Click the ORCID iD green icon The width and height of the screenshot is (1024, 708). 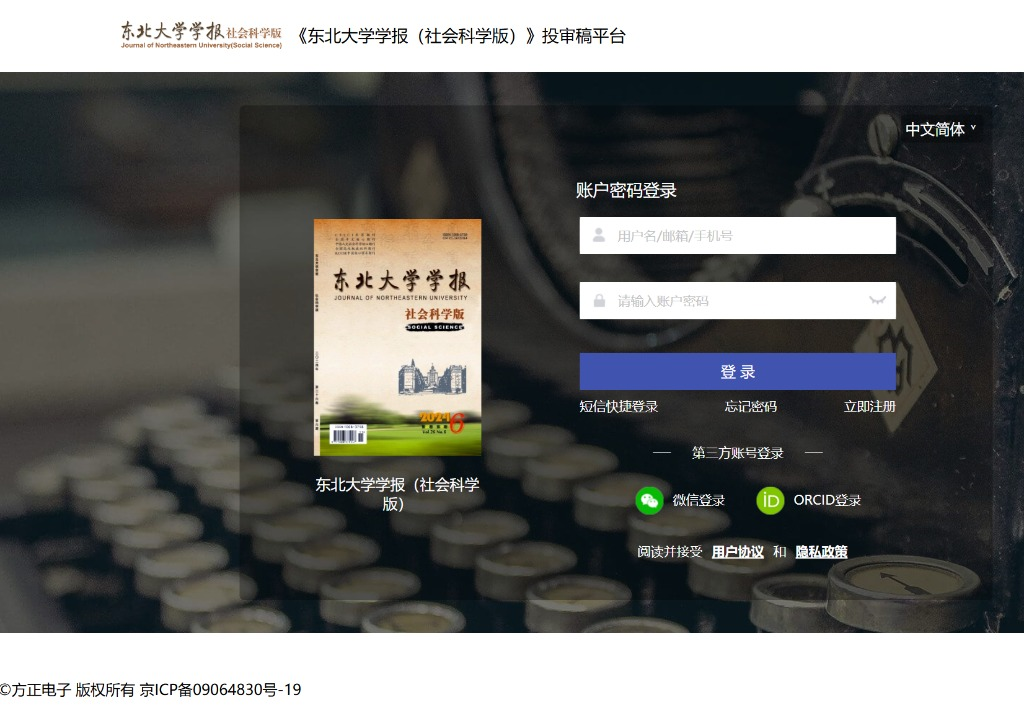[770, 501]
